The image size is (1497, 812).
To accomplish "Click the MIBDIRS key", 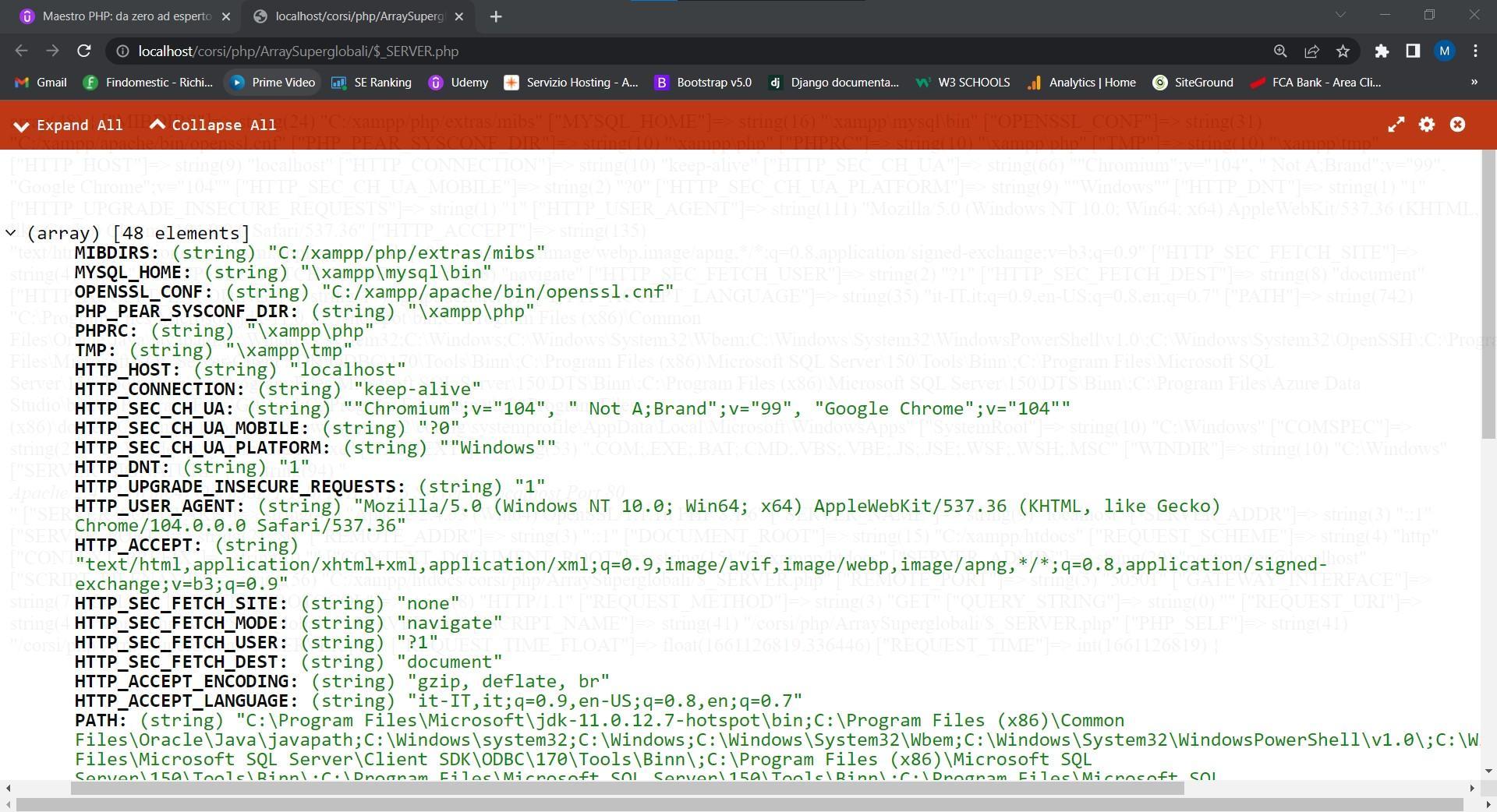I will tap(117, 252).
